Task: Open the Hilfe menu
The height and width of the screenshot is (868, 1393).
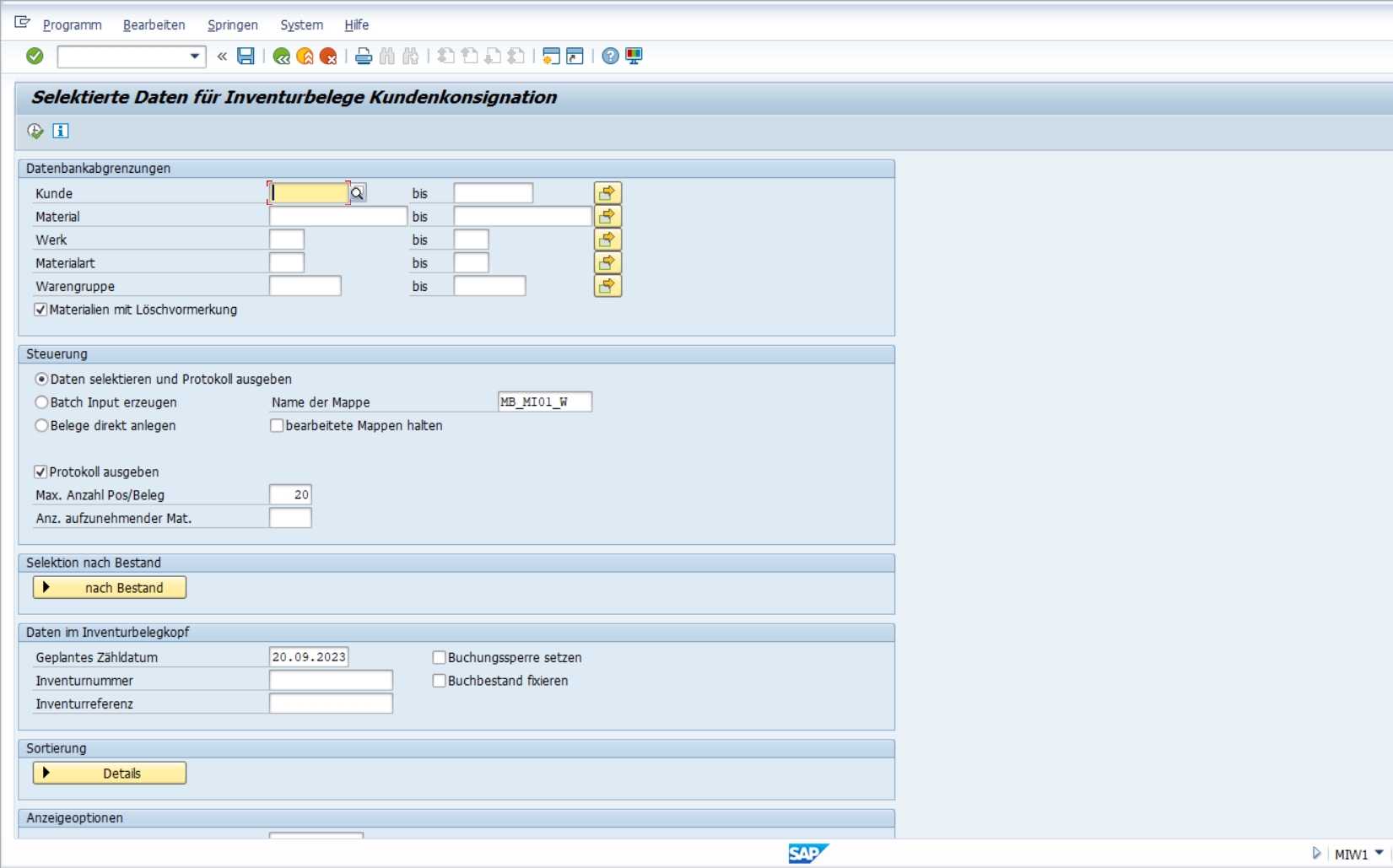Action: (357, 25)
